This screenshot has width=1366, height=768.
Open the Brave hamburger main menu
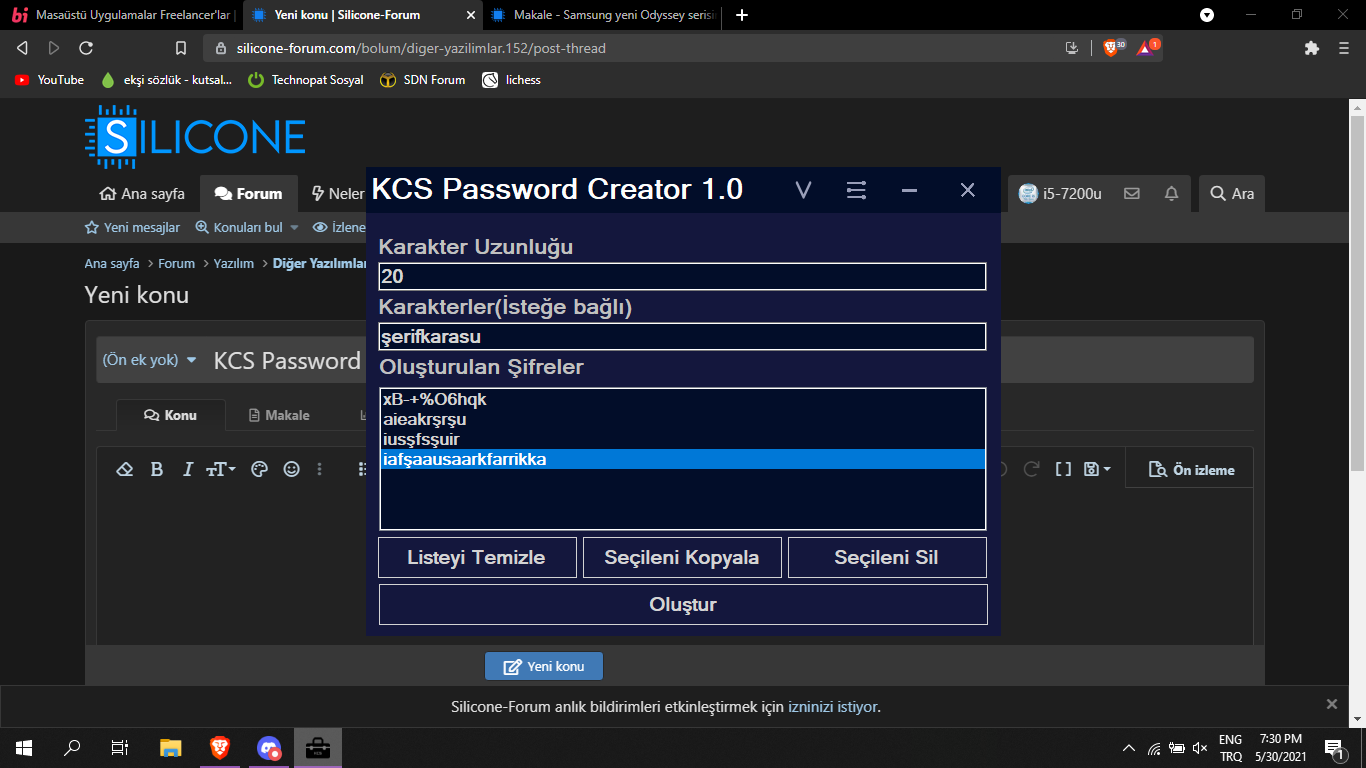(x=1343, y=47)
